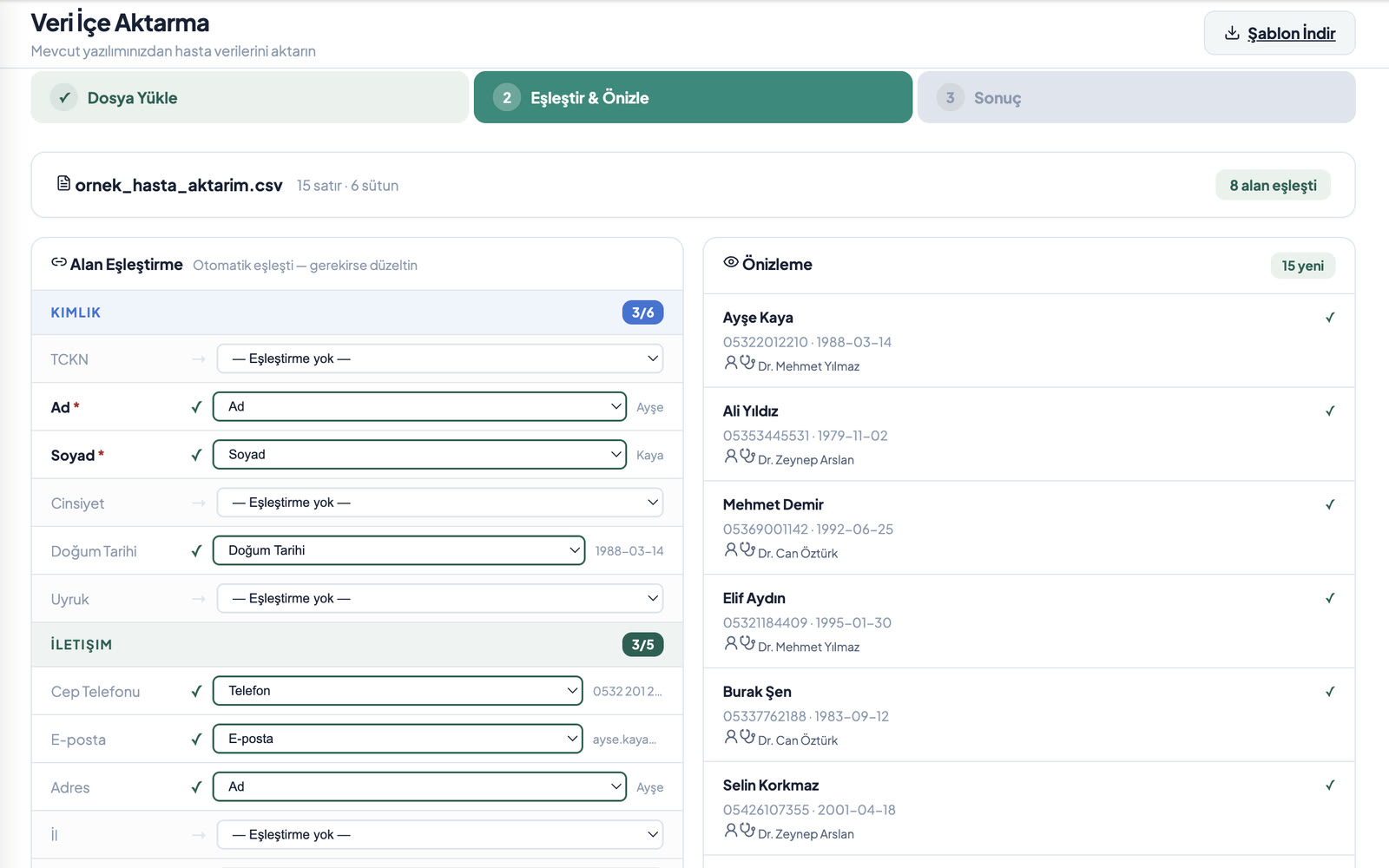Click the 3/6 counter in the KIMLIK header
Image resolution: width=1389 pixels, height=868 pixels.
[642, 312]
